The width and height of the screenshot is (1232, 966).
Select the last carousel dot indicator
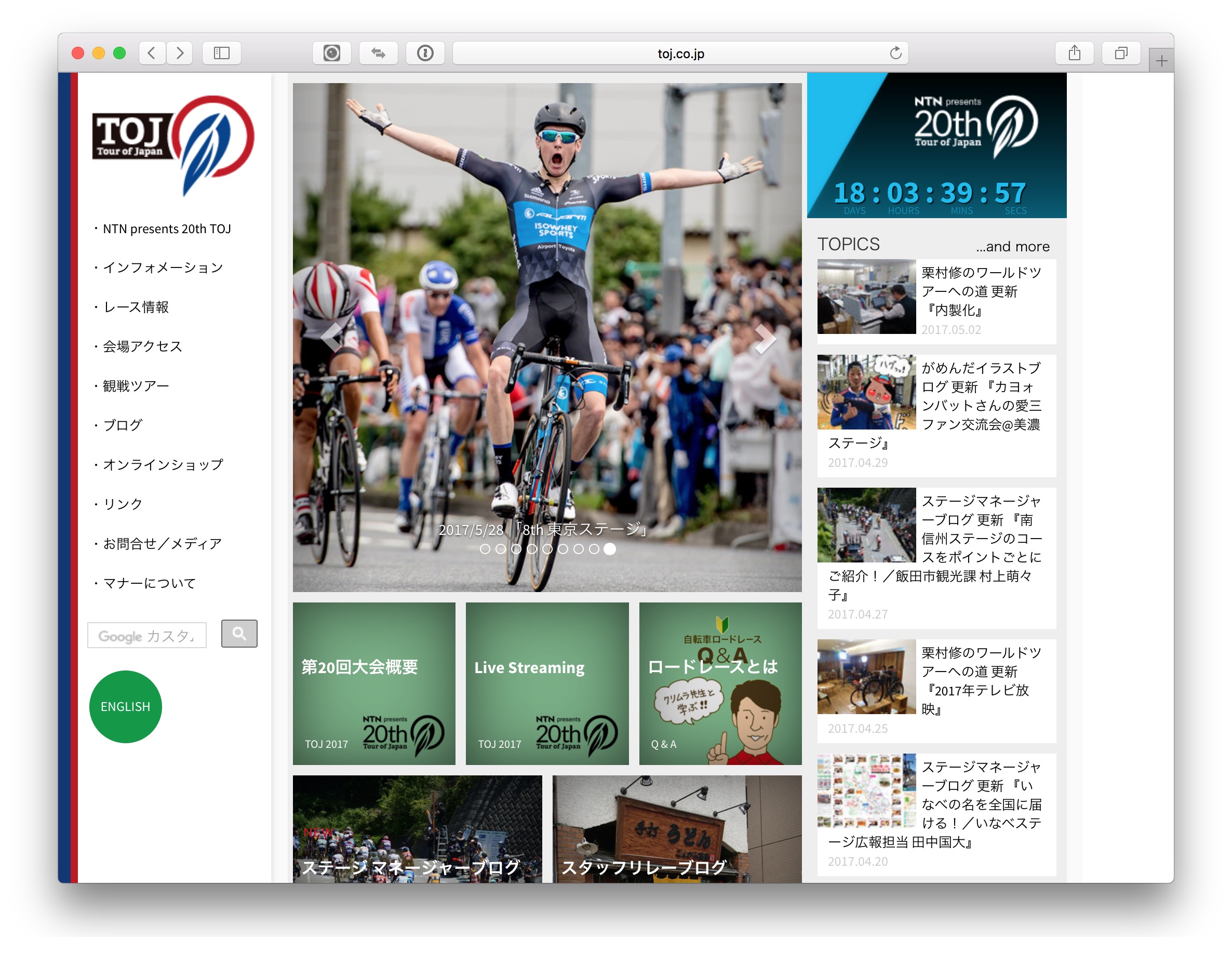click(x=609, y=548)
